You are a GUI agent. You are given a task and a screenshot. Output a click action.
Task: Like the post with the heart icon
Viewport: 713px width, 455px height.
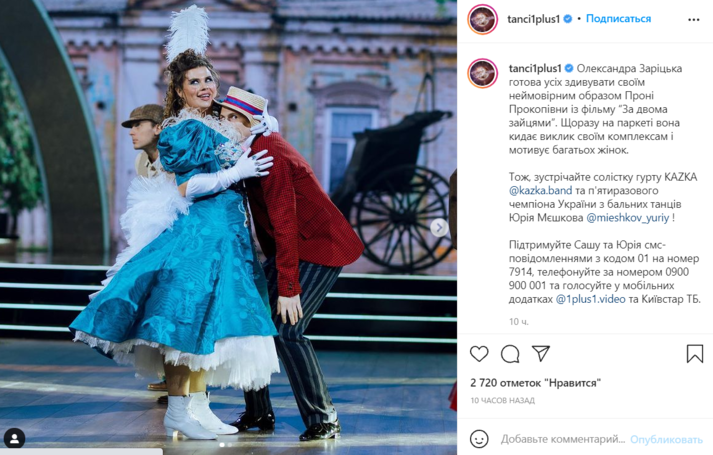(x=479, y=354)
